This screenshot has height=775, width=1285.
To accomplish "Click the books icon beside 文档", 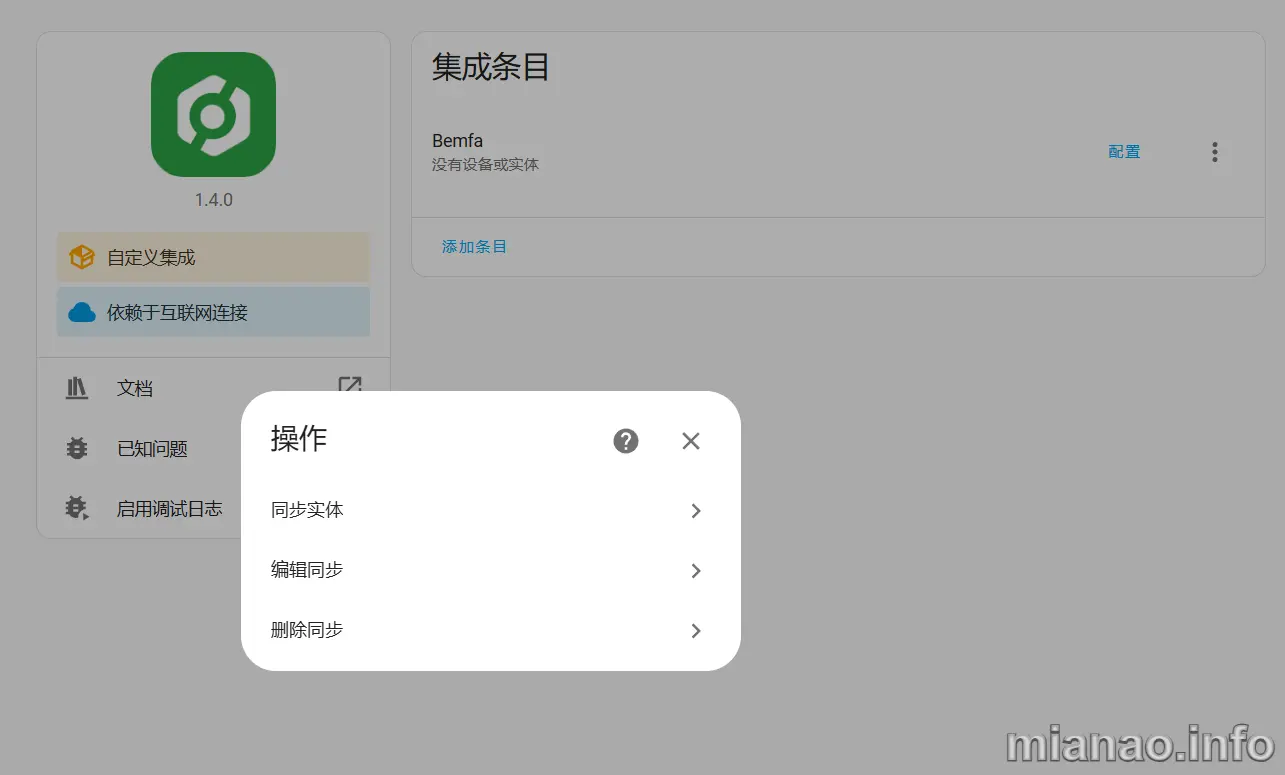I will click(x=77, y=388).
